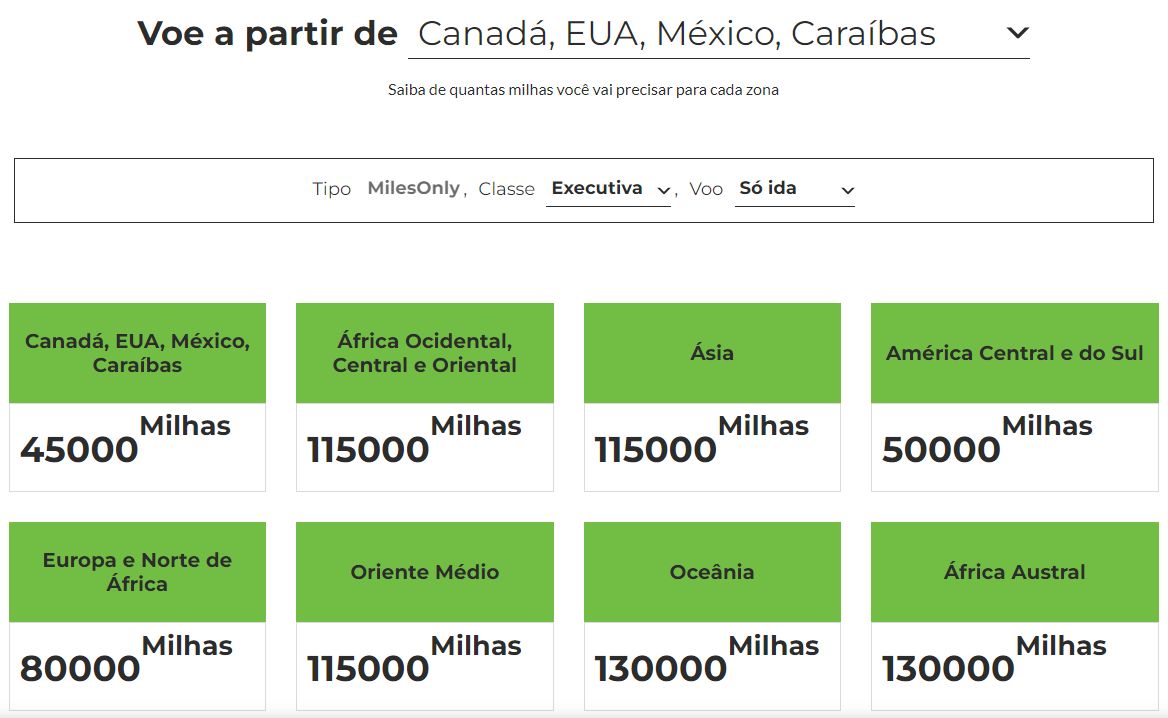Choose the Ásia destination card
Image resolution: width=1168 pixels, height=718 pixels.
point(712,397)
